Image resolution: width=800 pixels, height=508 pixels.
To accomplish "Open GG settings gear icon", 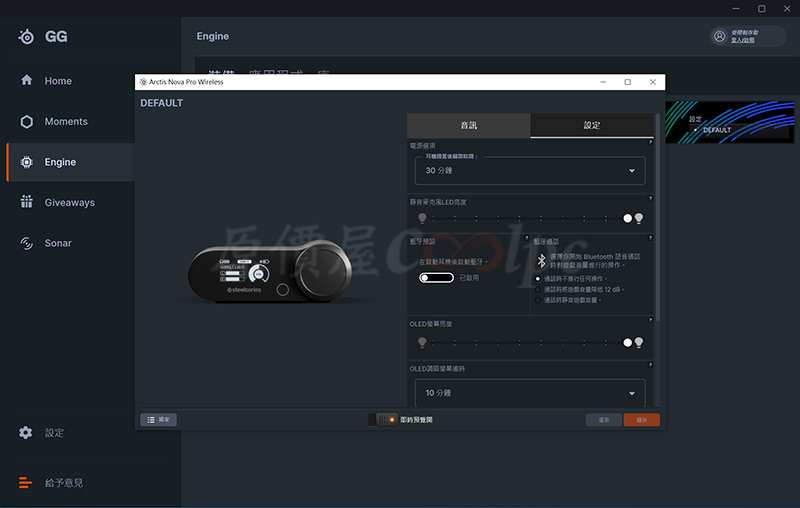I will [26, 433].
